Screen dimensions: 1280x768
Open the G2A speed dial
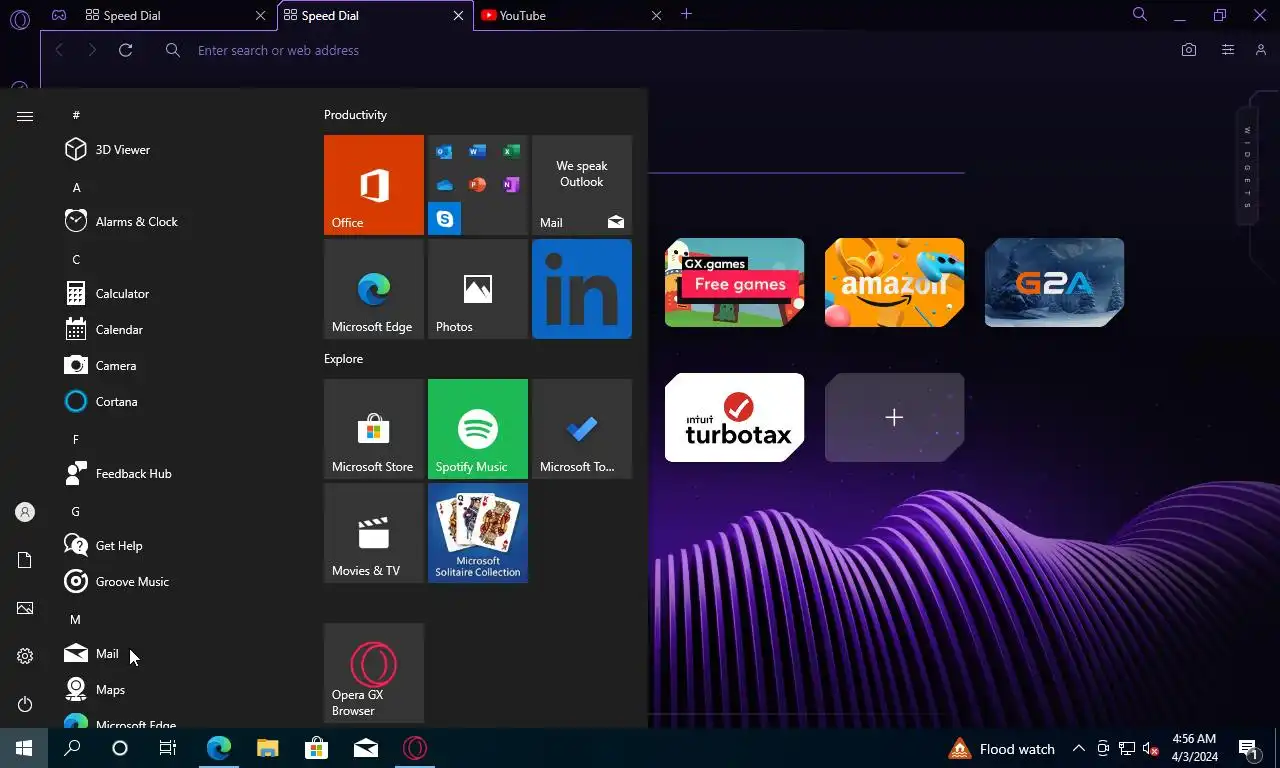[x=1055, y=282]
